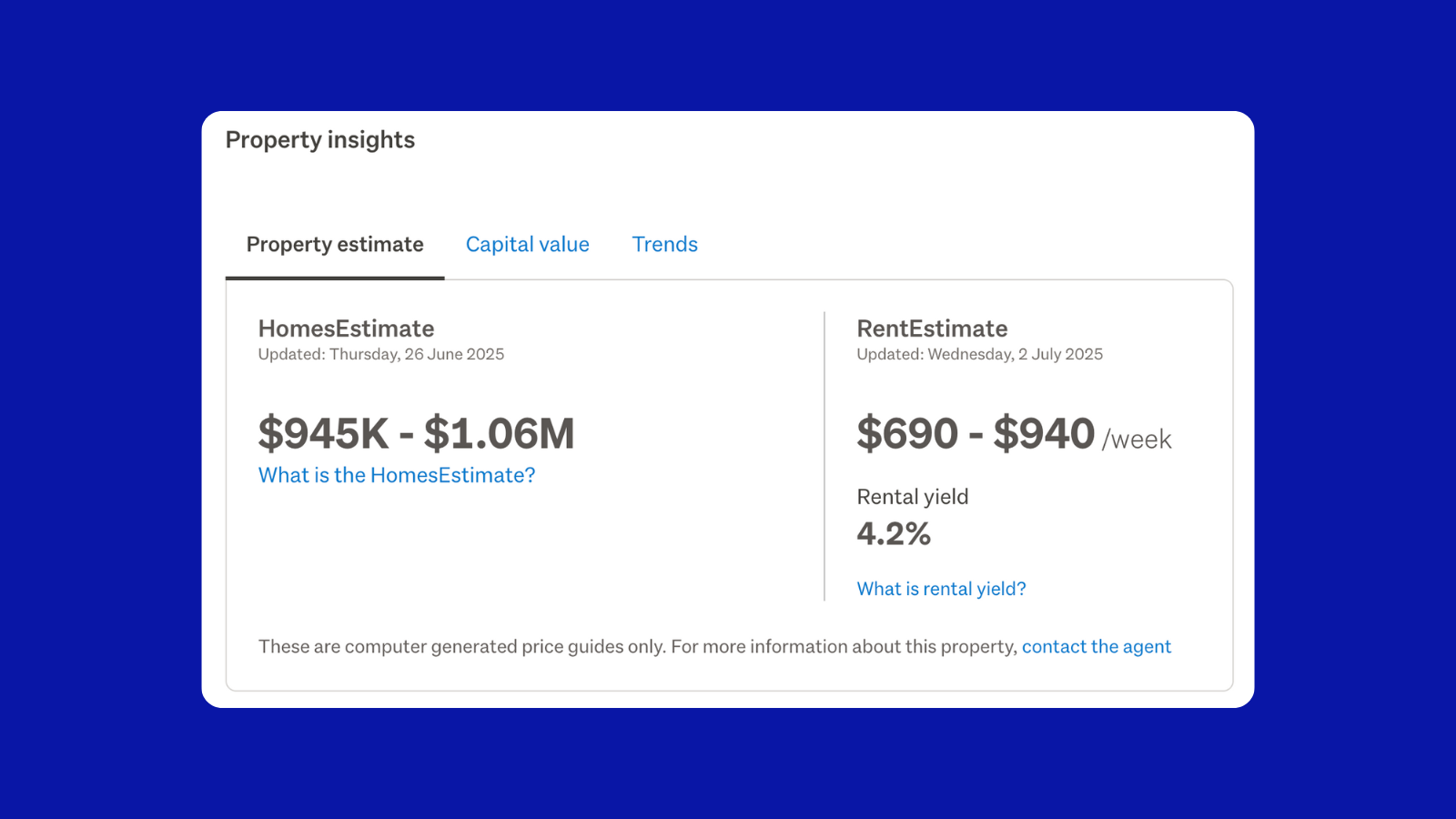Select the Property estimate tab
Image resolution: width=1456 pixels, height=819 pixels.
tap(334, 244)
